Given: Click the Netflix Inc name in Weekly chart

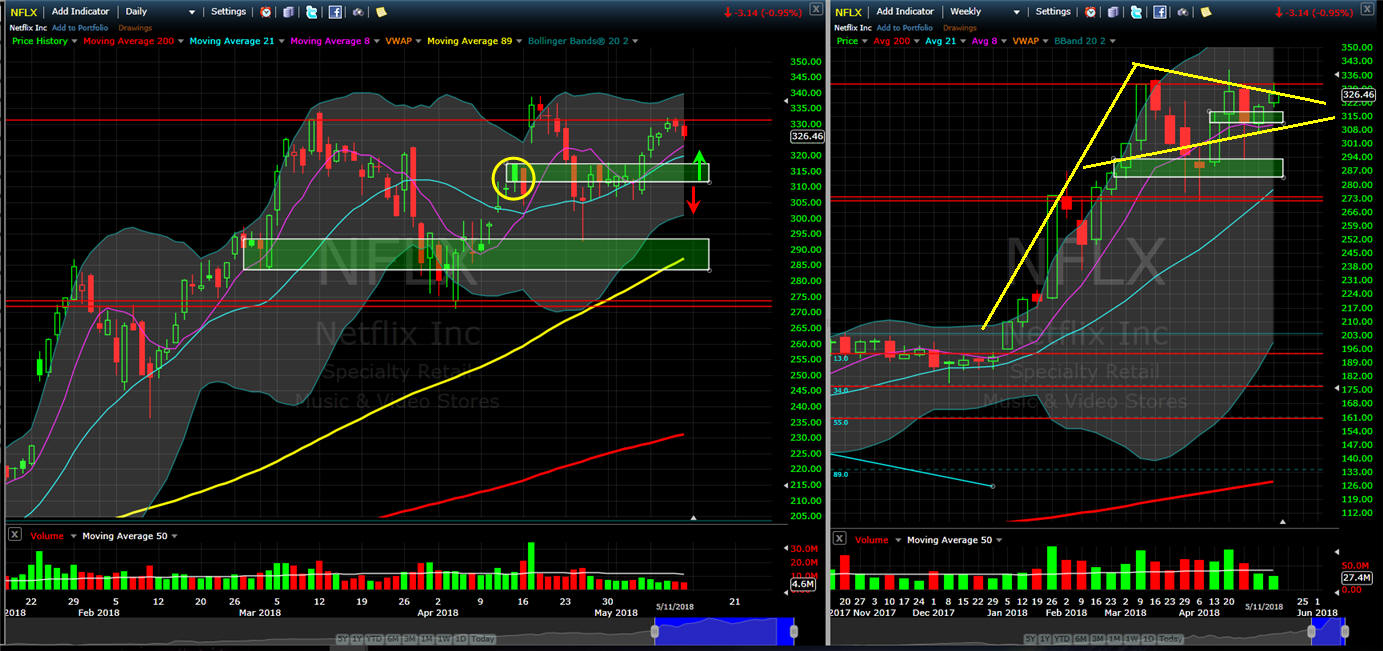Looking at the screenshot, I should pyautogui.click(x=851, y=28).
